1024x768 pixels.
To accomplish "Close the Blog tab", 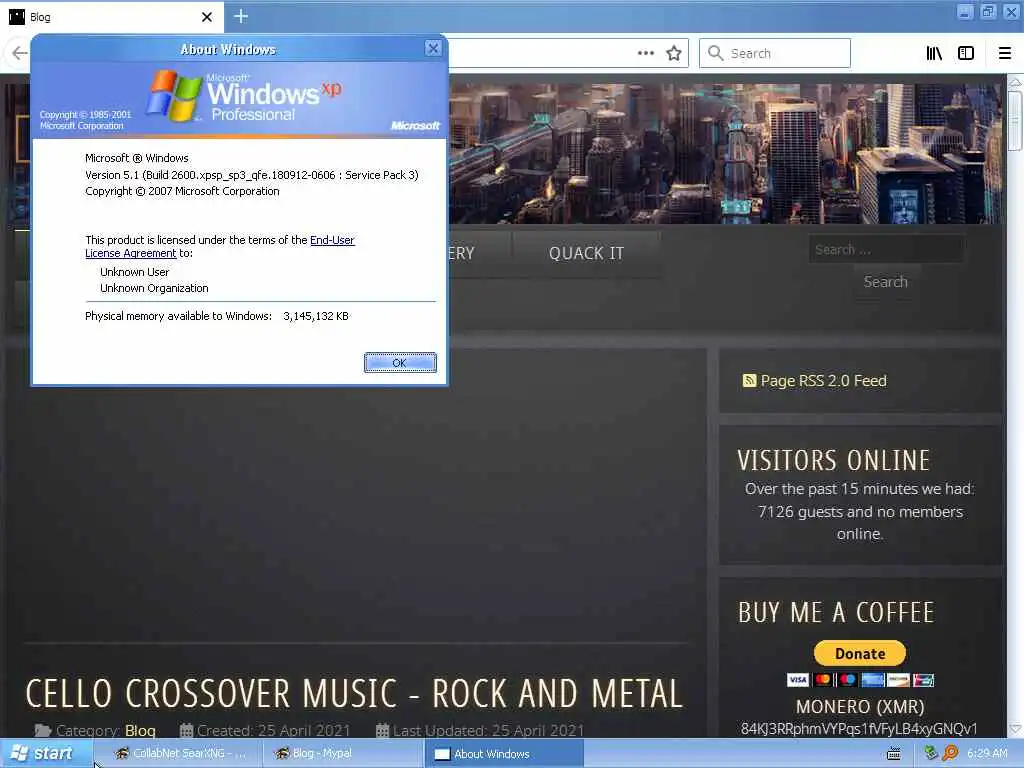I will 206,17.
